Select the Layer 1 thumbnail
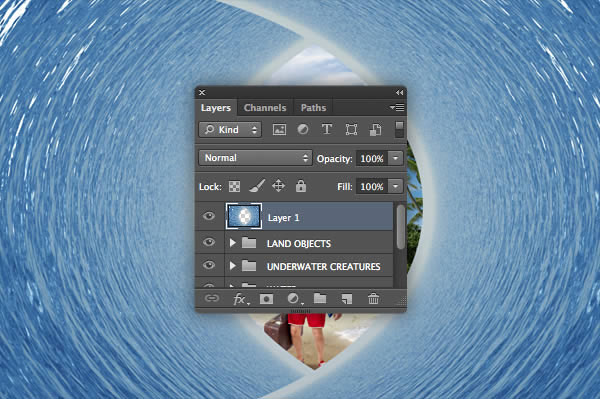The height and width of the screenshot is (399, 600). (x=244, y=216)
